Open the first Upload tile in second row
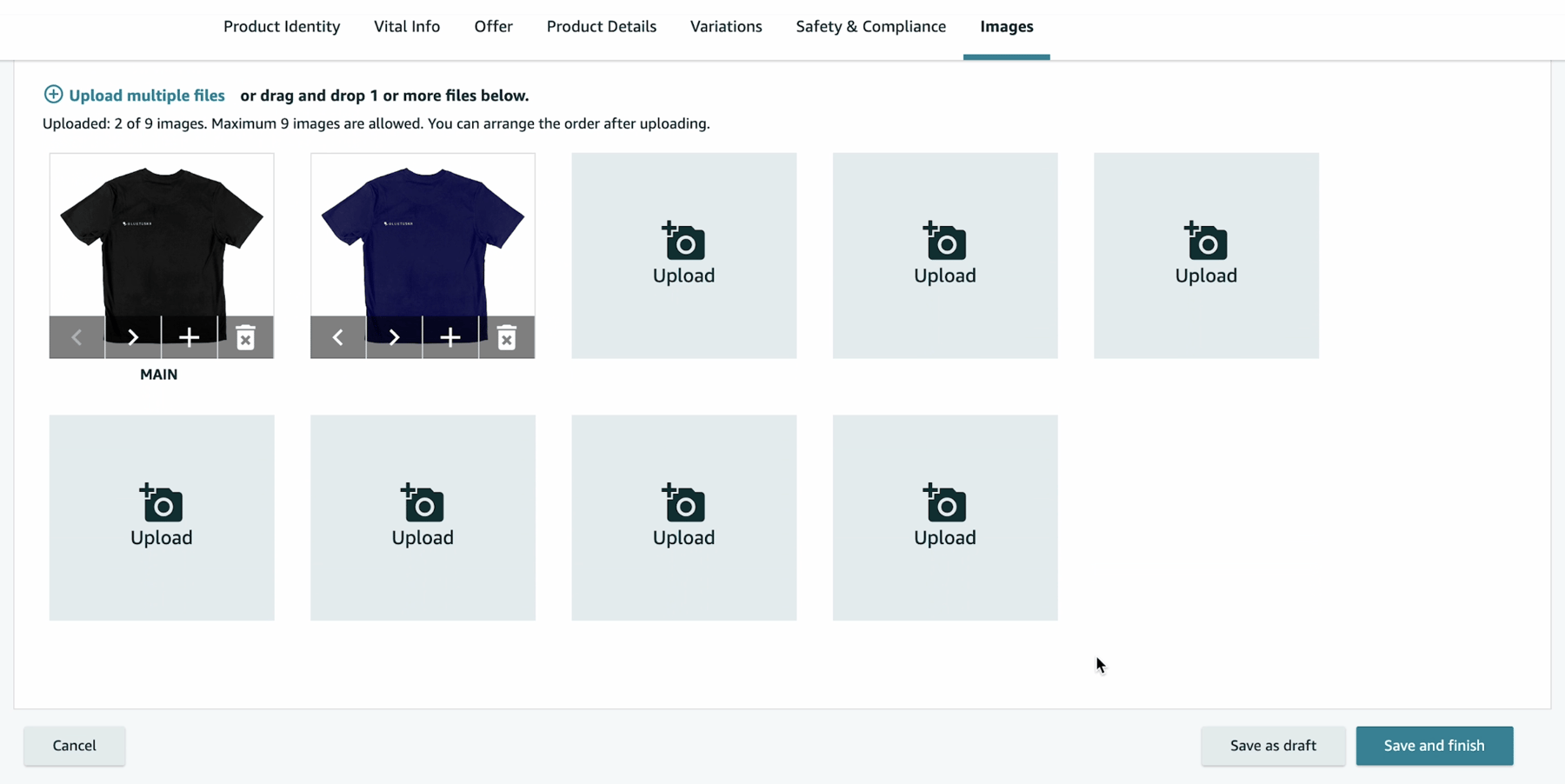The height and width of the screenshot is (784, 1565). [x=161, y=517]
